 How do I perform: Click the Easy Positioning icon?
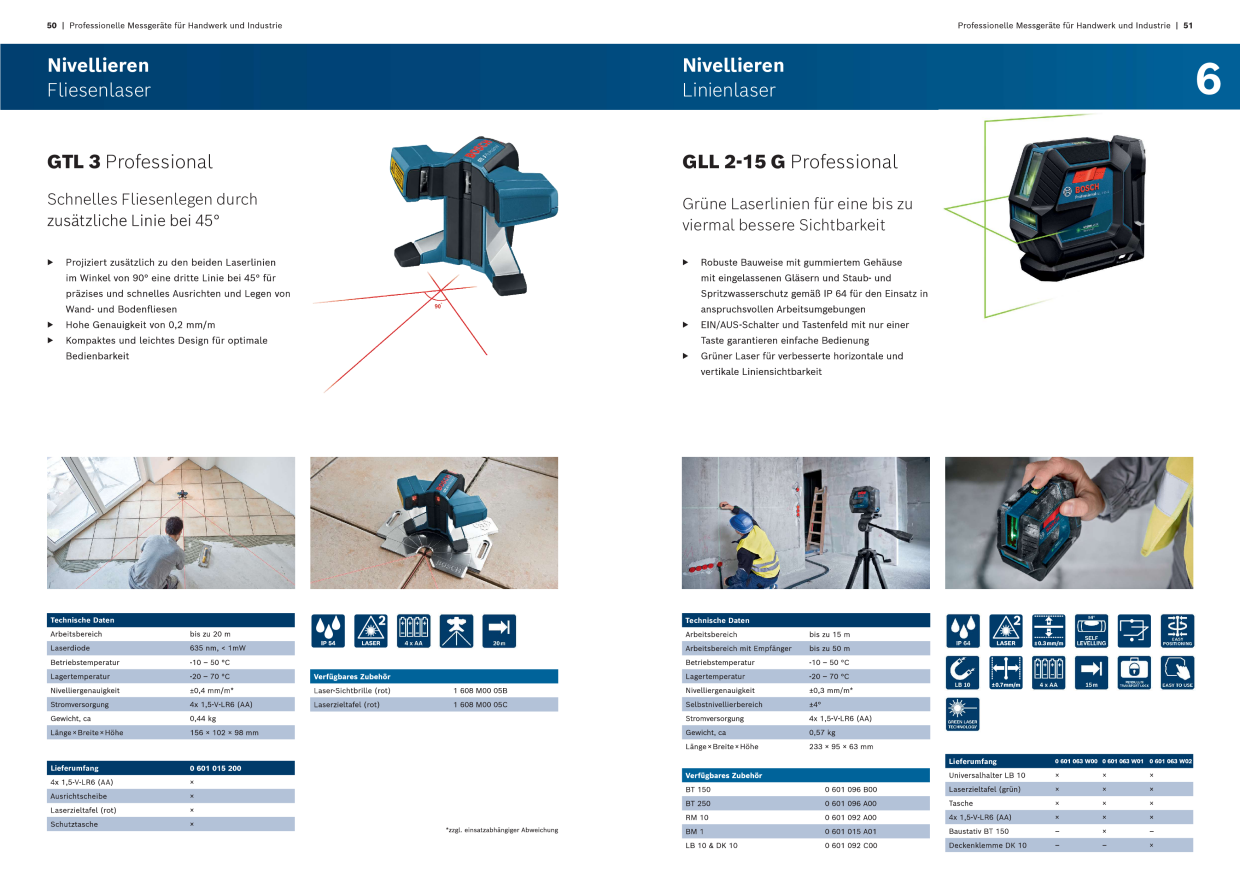click(x=1176, y=631)
